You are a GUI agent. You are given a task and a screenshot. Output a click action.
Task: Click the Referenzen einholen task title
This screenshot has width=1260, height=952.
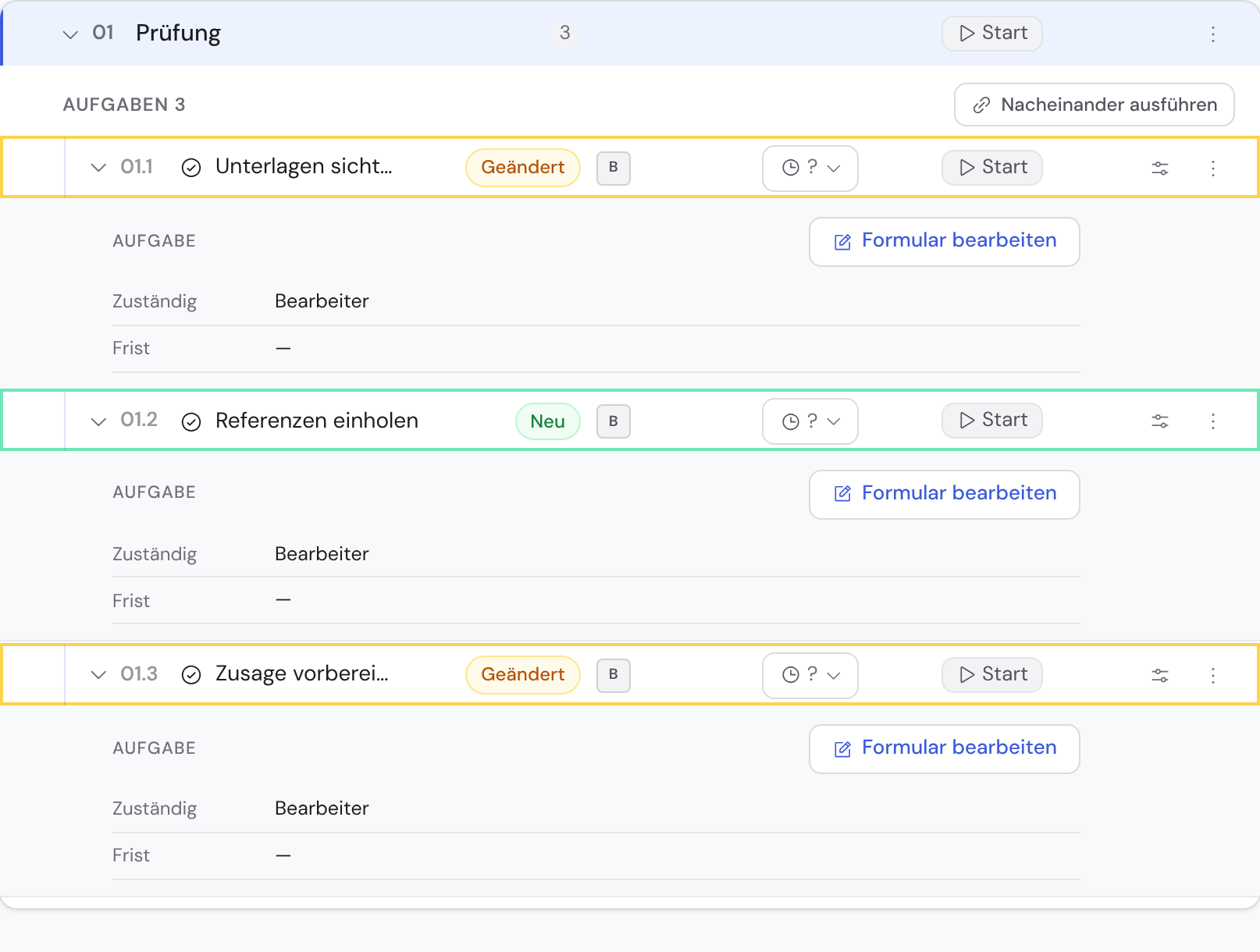317,421
